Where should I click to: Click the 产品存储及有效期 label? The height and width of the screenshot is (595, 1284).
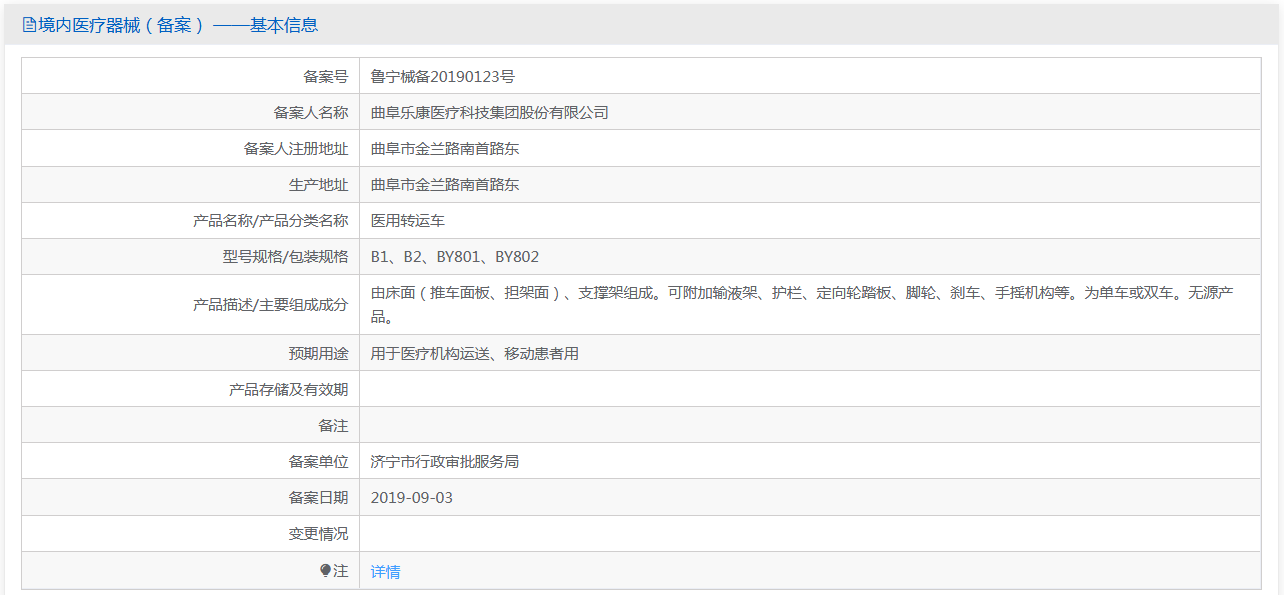click(x=289, y=389)
